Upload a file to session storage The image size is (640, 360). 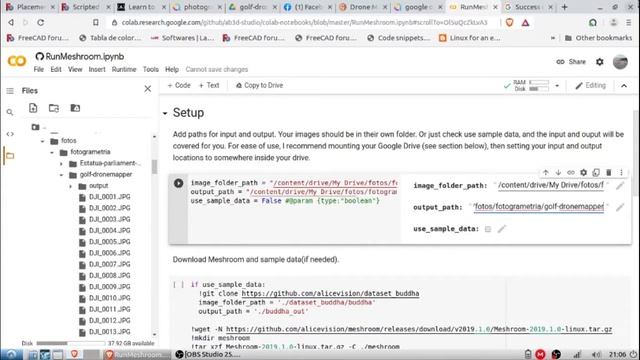click(33, 108)
